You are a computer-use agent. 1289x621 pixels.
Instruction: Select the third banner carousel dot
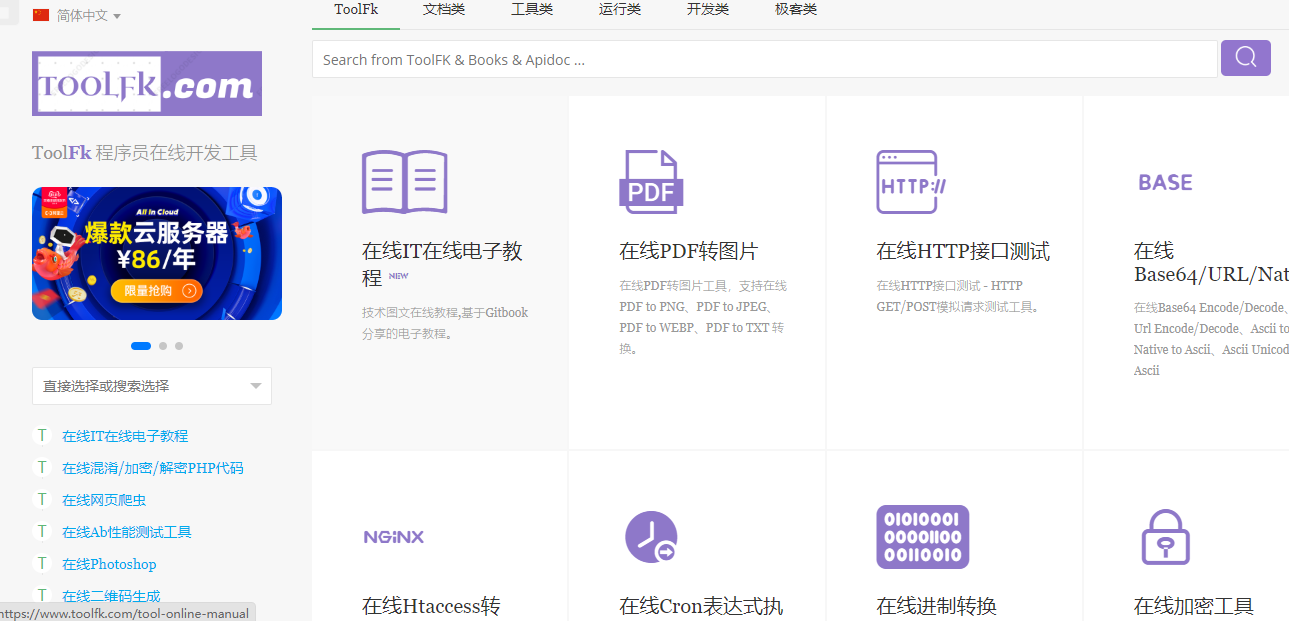pyautogui.click(x=179, y=346)
